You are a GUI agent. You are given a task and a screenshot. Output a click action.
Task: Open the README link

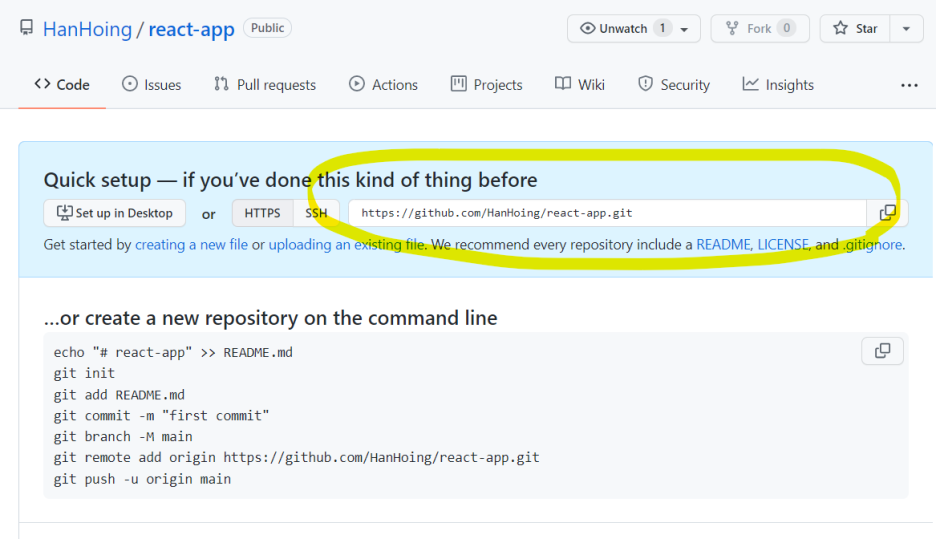click(x=723, y=245)
